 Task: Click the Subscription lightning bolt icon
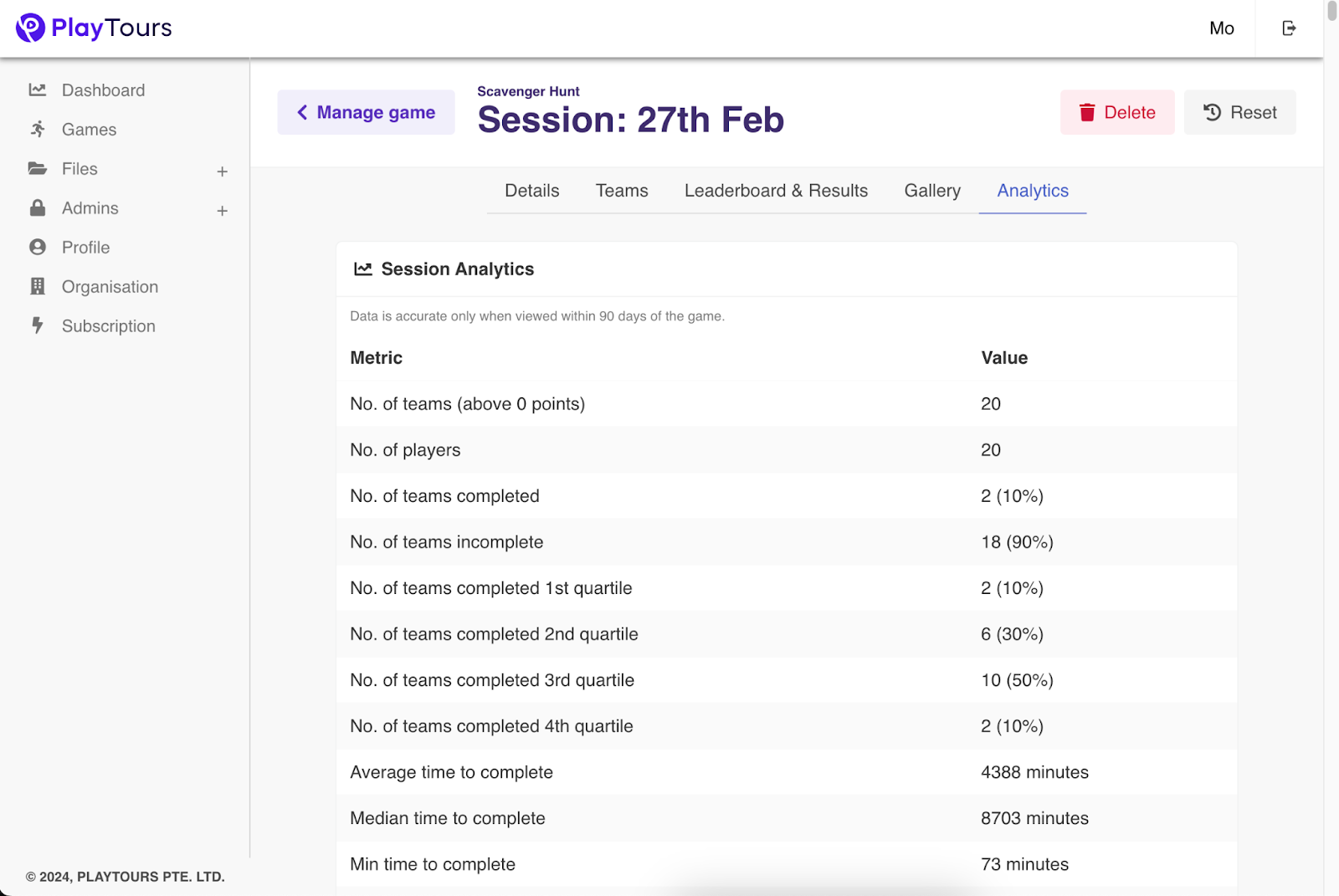coord(38,325)
